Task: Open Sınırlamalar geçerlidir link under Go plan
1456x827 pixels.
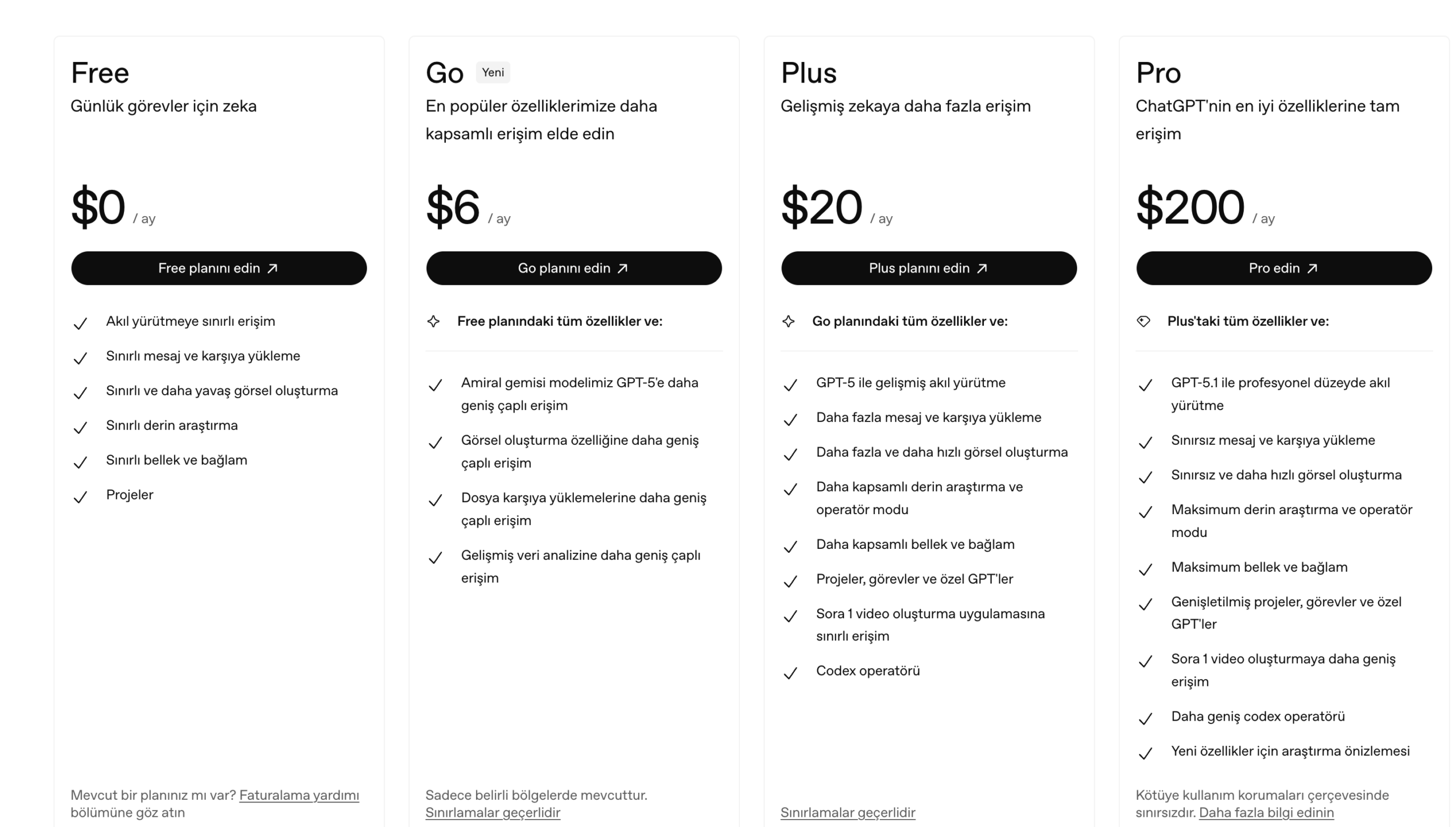Action: tap(493, 813)
